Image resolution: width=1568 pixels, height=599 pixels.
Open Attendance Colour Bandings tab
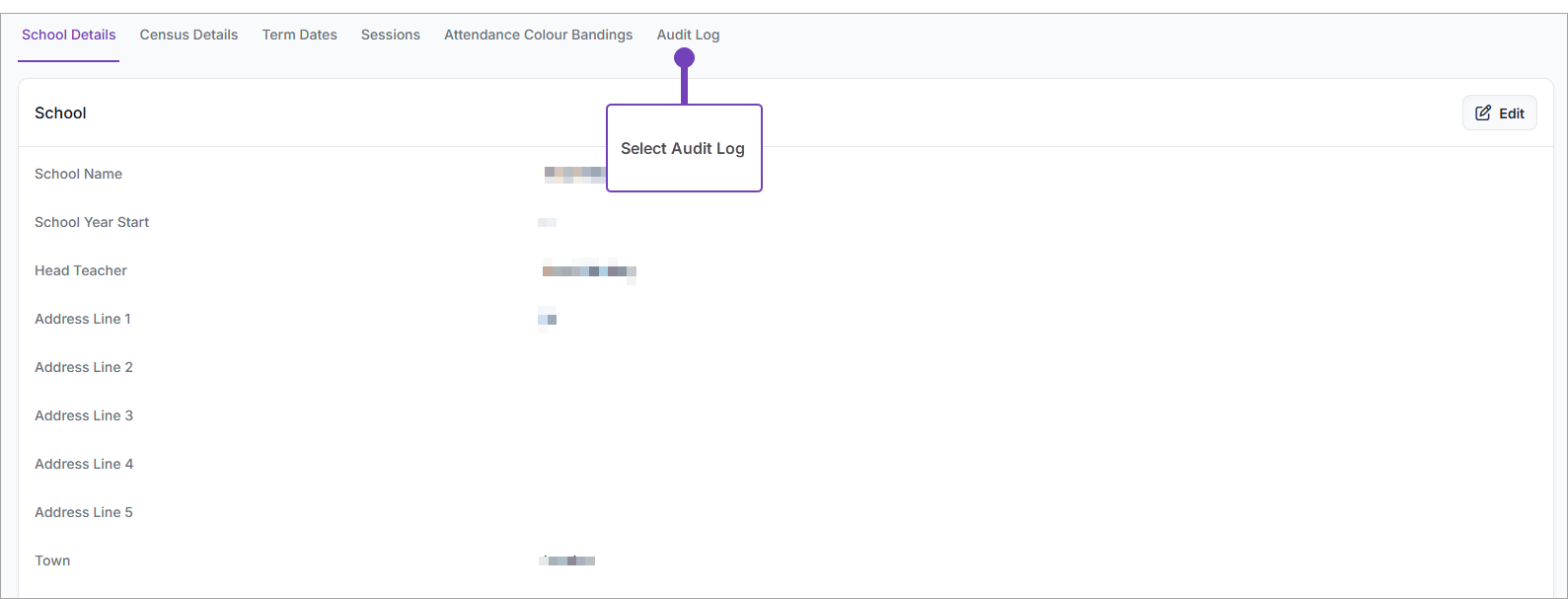[538, 35]
